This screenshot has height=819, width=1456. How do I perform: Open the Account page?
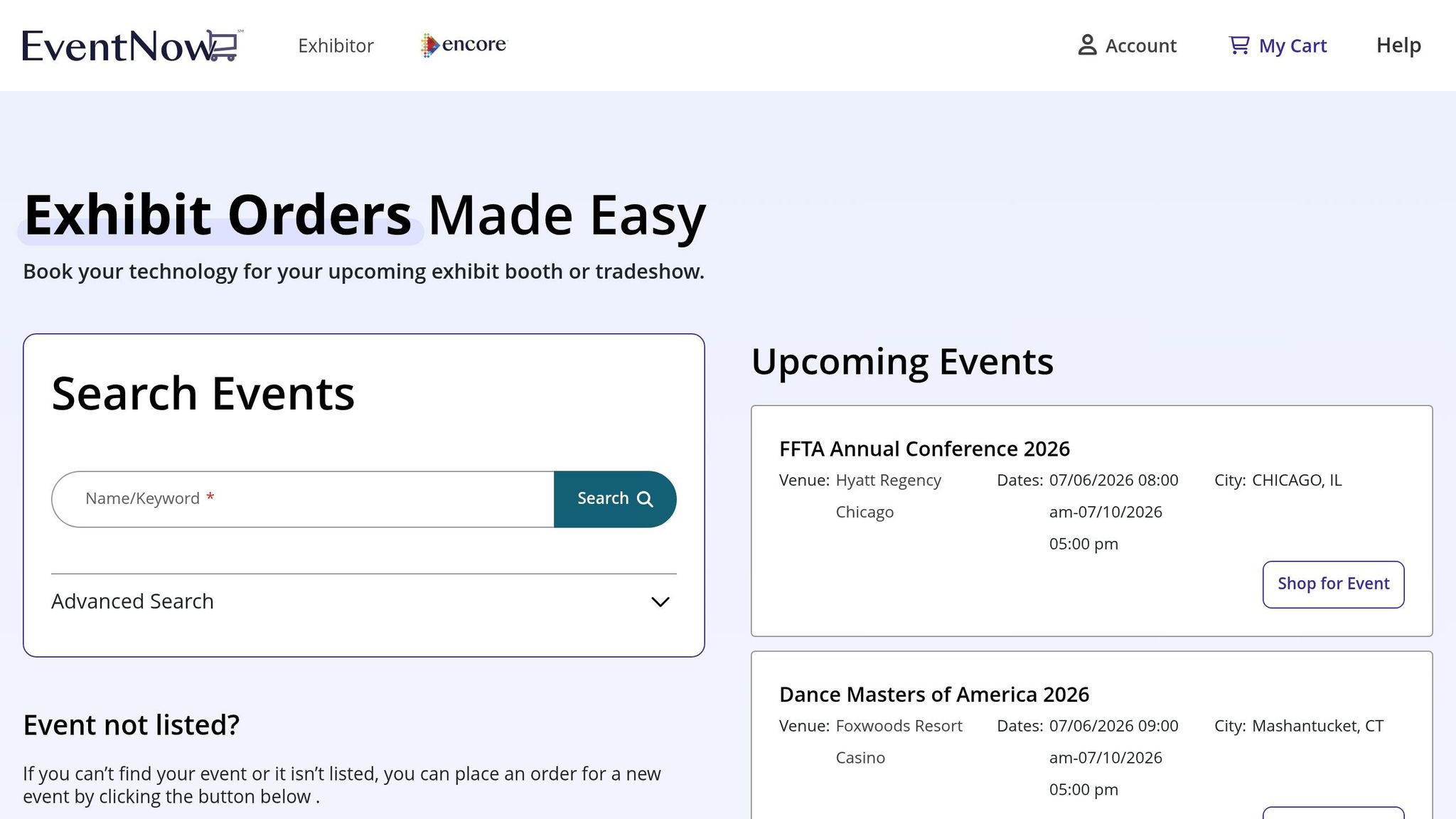1128,45
